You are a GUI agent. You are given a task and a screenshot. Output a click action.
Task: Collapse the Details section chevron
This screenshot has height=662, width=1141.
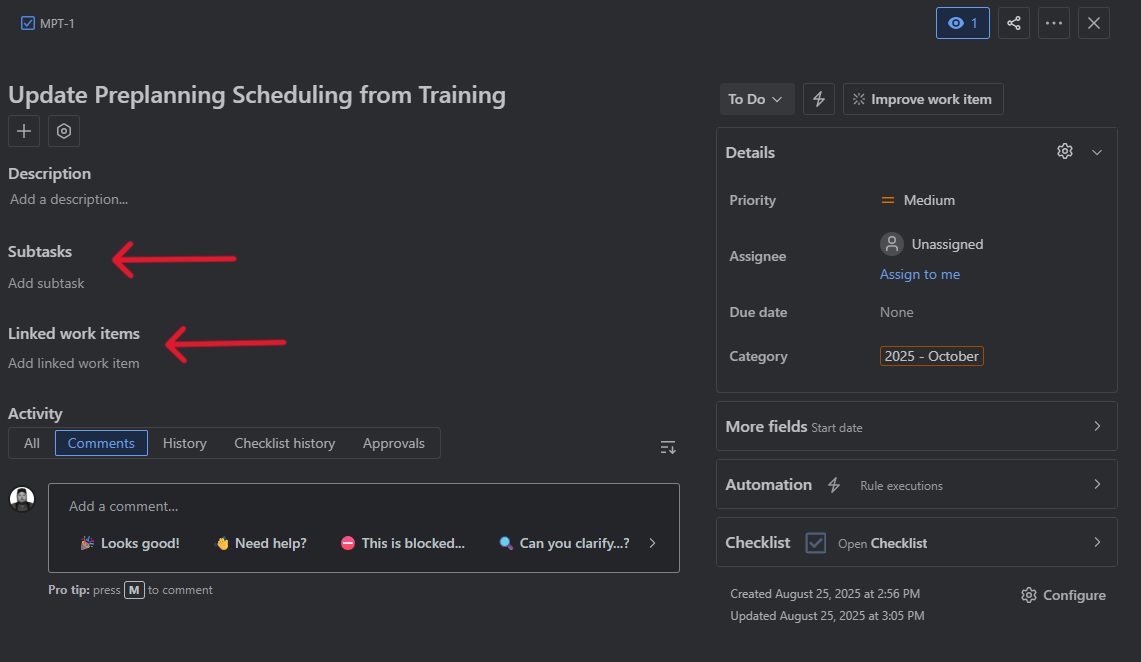coord(1097,152)
